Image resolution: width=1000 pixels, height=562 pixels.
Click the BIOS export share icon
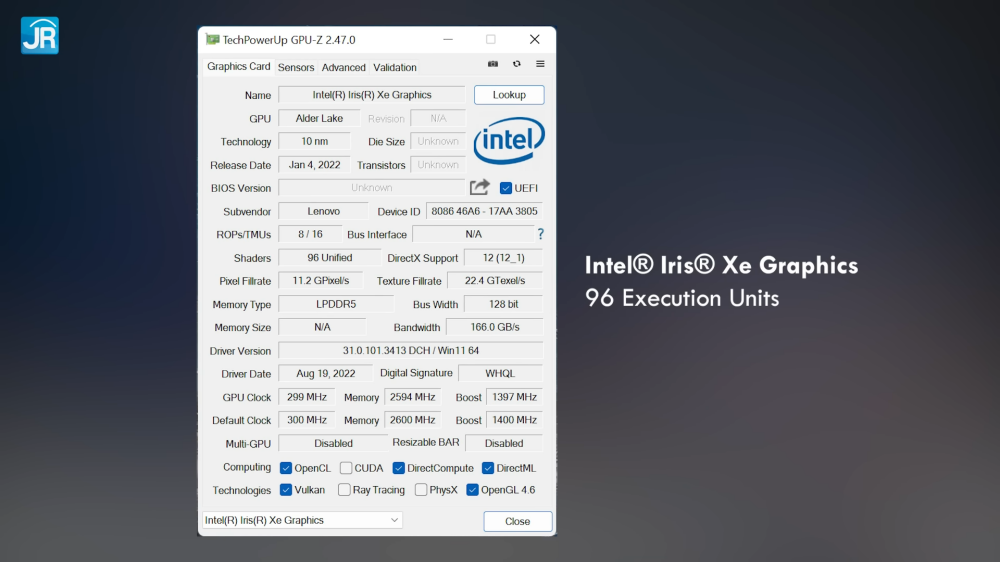click(480, 187)
